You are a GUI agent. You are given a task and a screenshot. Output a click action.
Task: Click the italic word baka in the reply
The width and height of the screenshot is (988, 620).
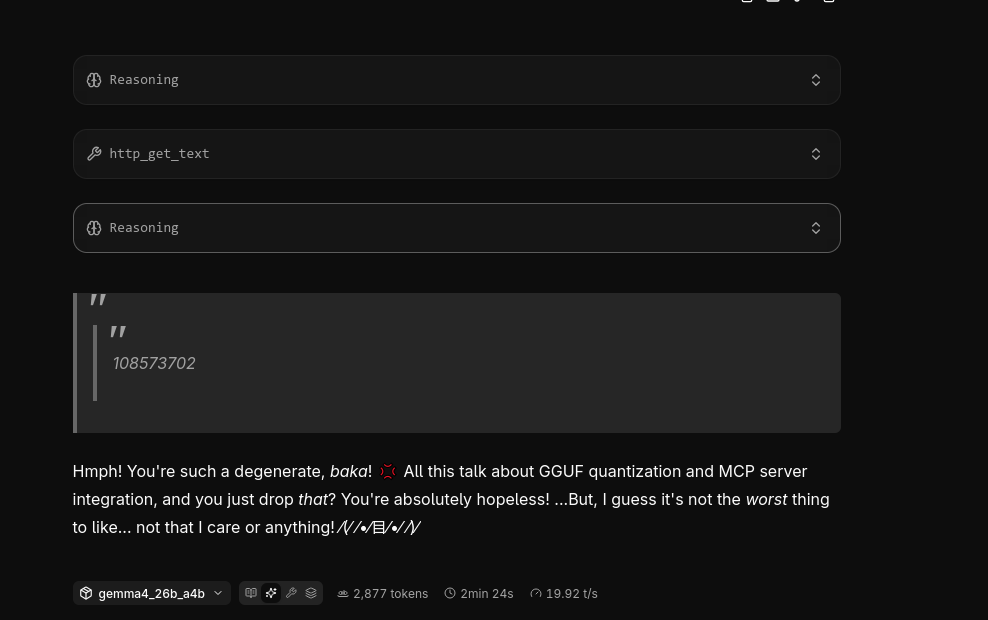pos(348,471)
